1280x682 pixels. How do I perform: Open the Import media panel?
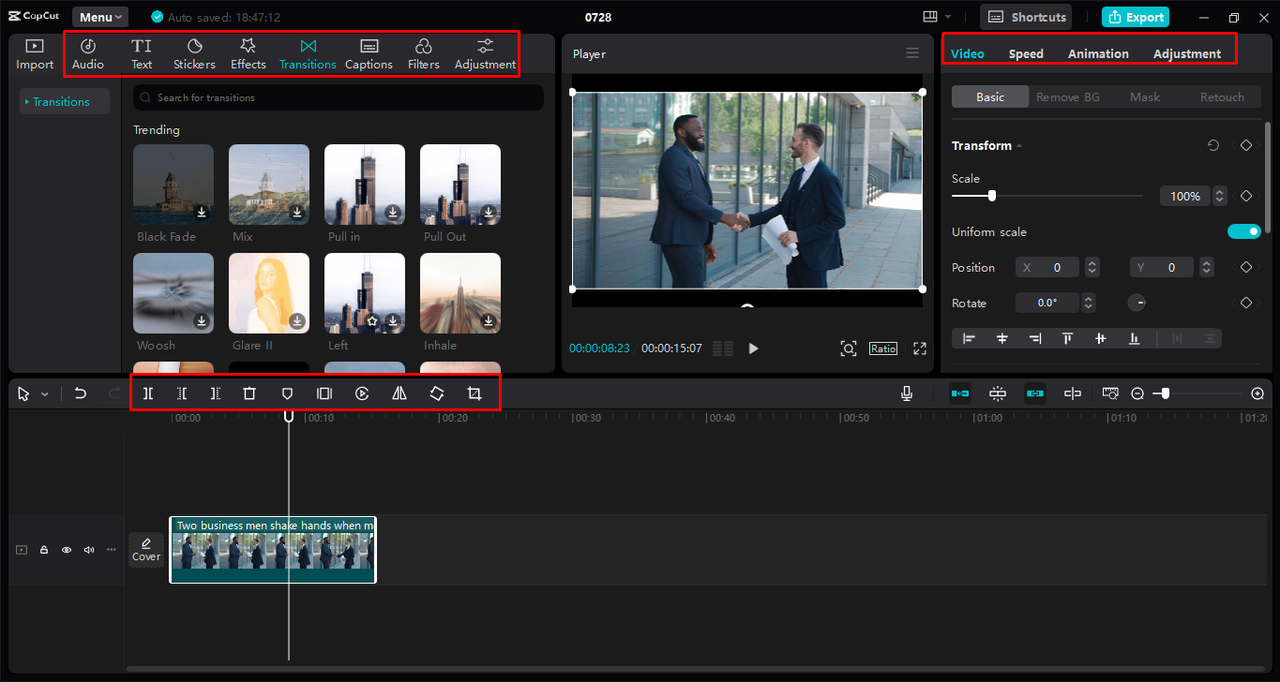tap(35, 54)
